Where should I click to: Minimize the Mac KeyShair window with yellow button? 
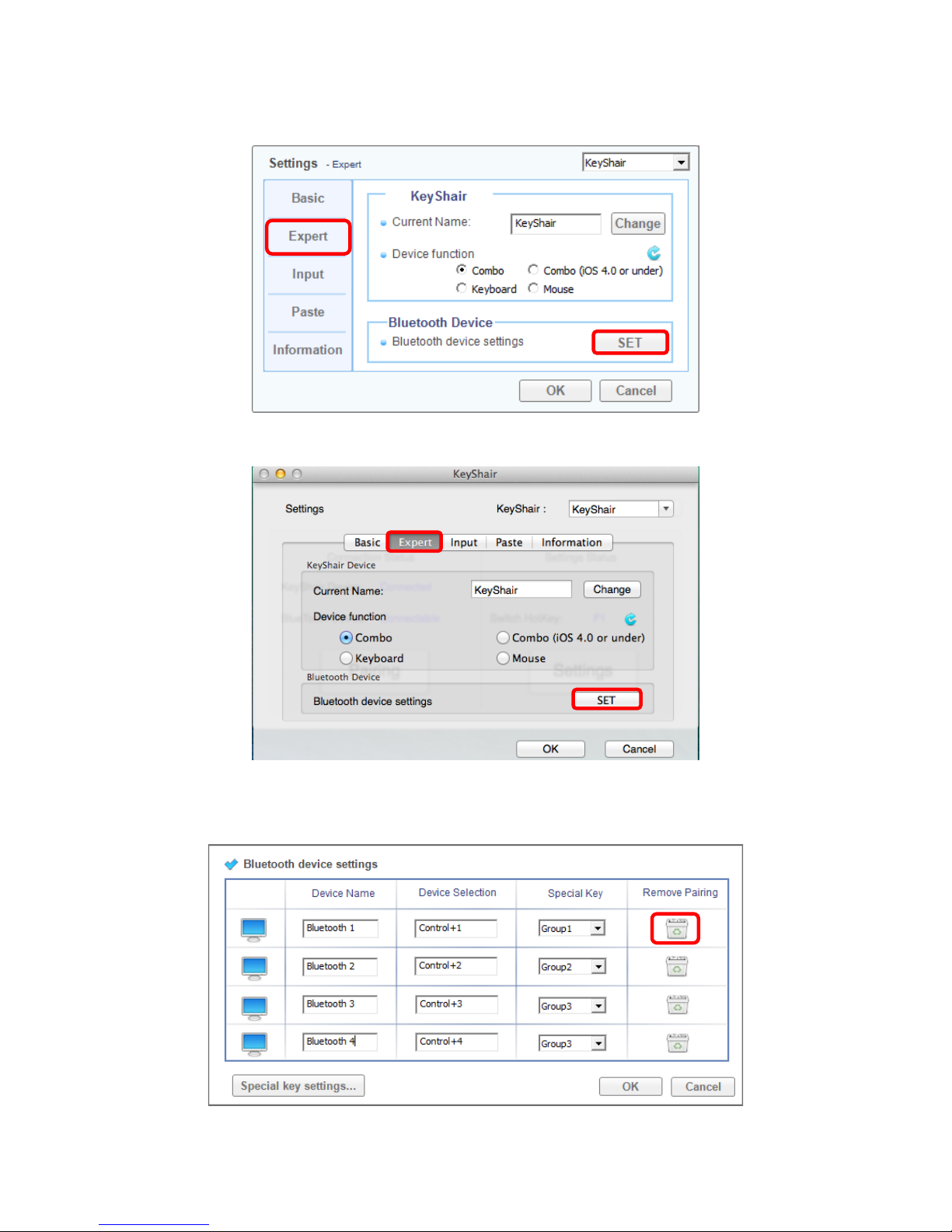(281, 473)
